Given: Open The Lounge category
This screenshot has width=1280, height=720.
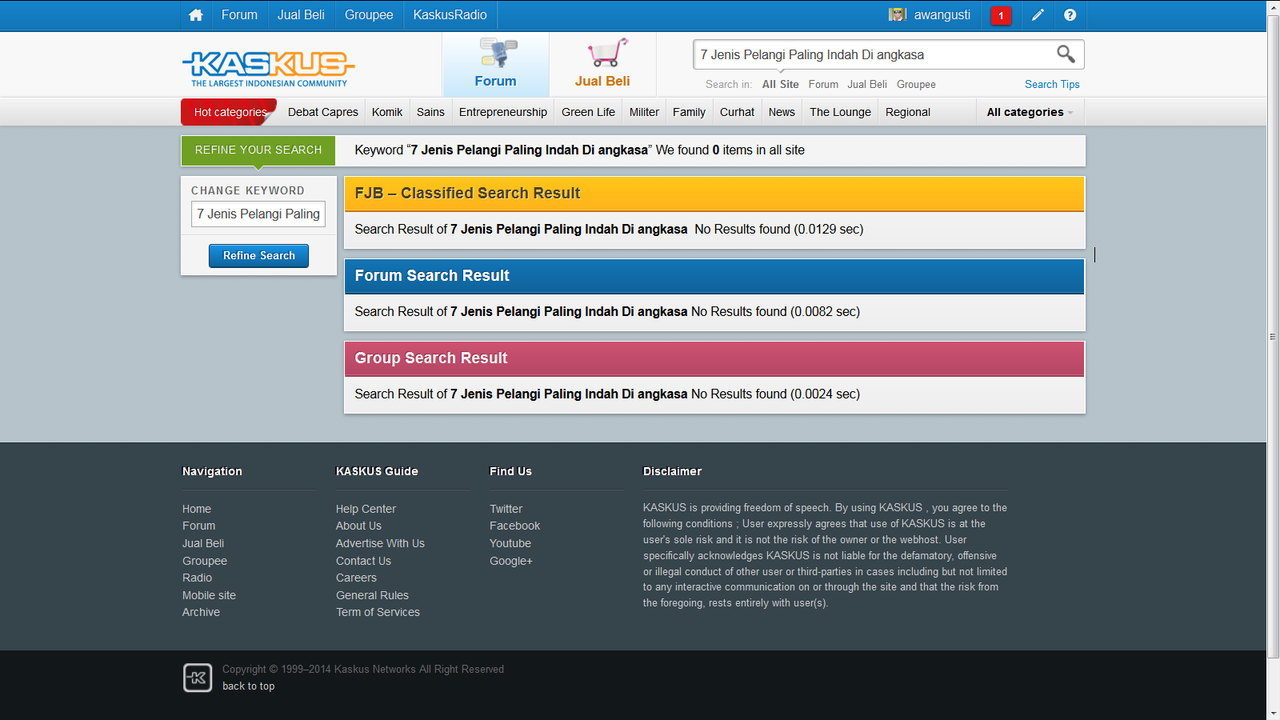Looking at the screenshot, I should click(x=840, y=112).
